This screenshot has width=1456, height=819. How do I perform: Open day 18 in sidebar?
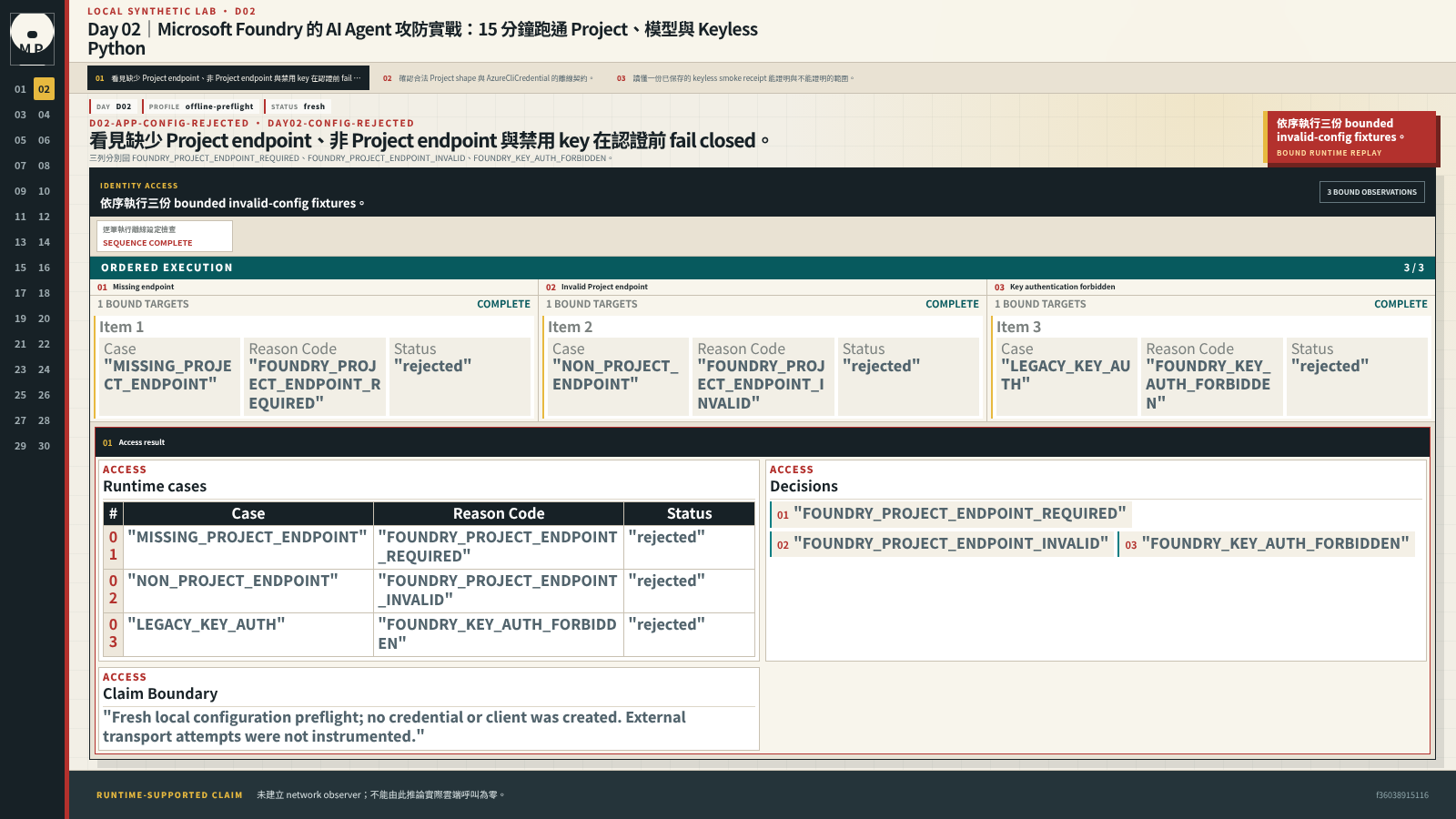[x=44, y=293]
